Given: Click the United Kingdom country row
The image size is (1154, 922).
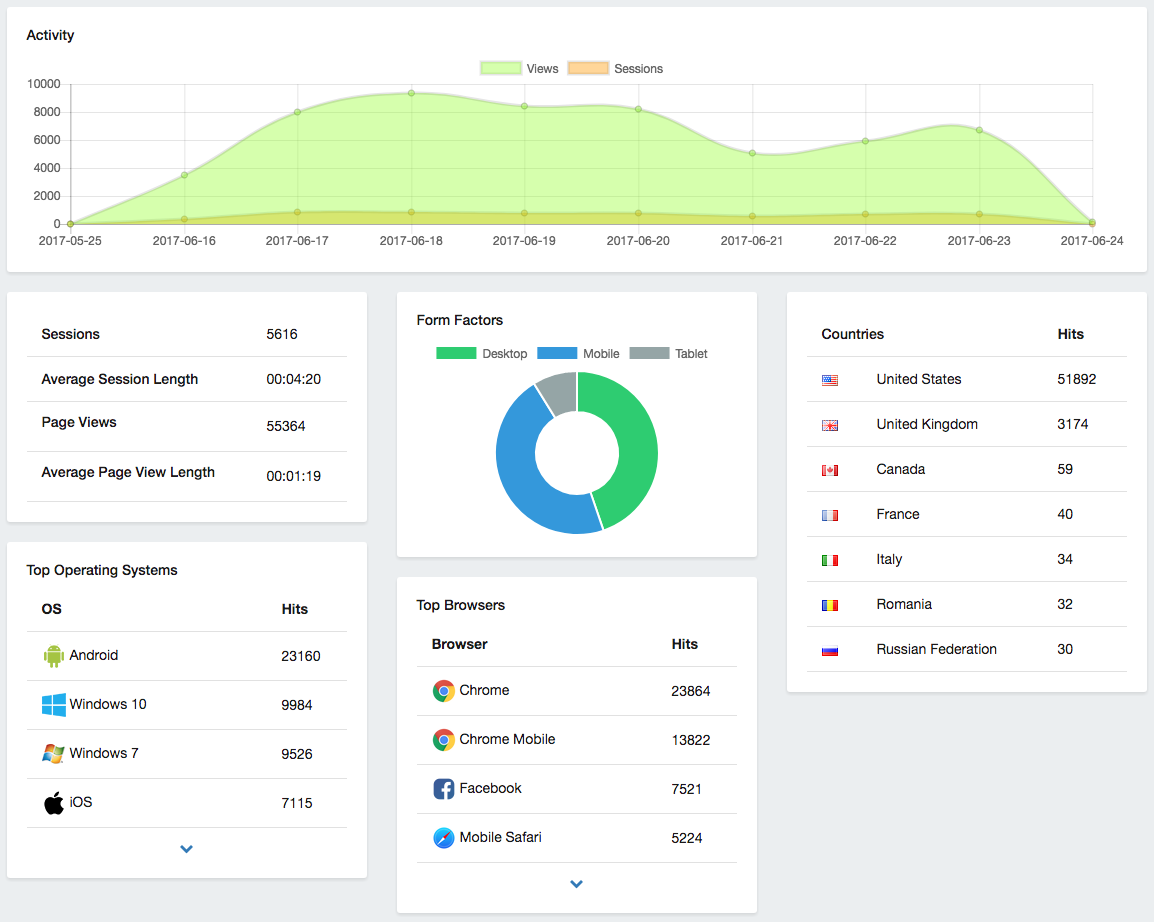Looking at the screenshot, I should [x=966, y=425].
